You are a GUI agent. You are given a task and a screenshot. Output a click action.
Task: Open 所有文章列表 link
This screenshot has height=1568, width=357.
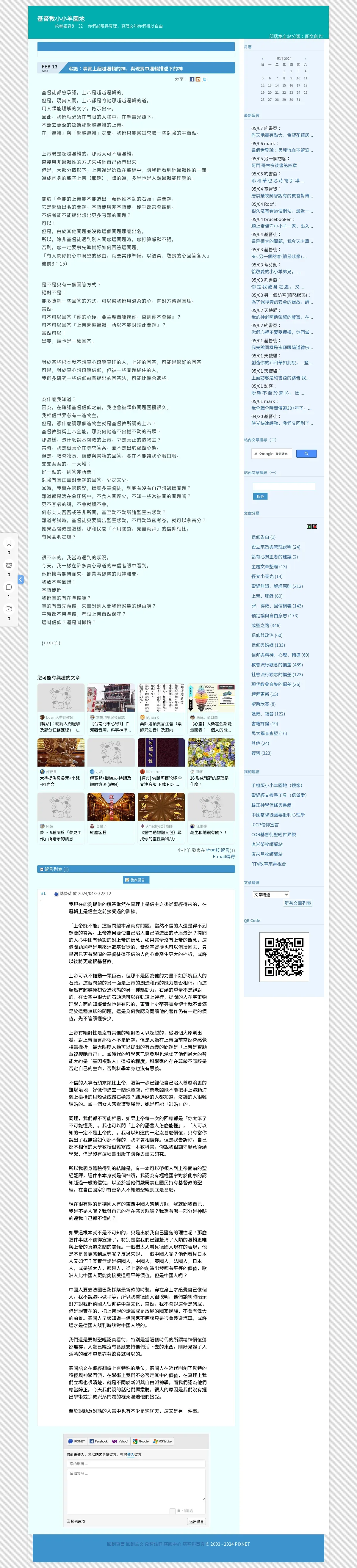[297, 903]
